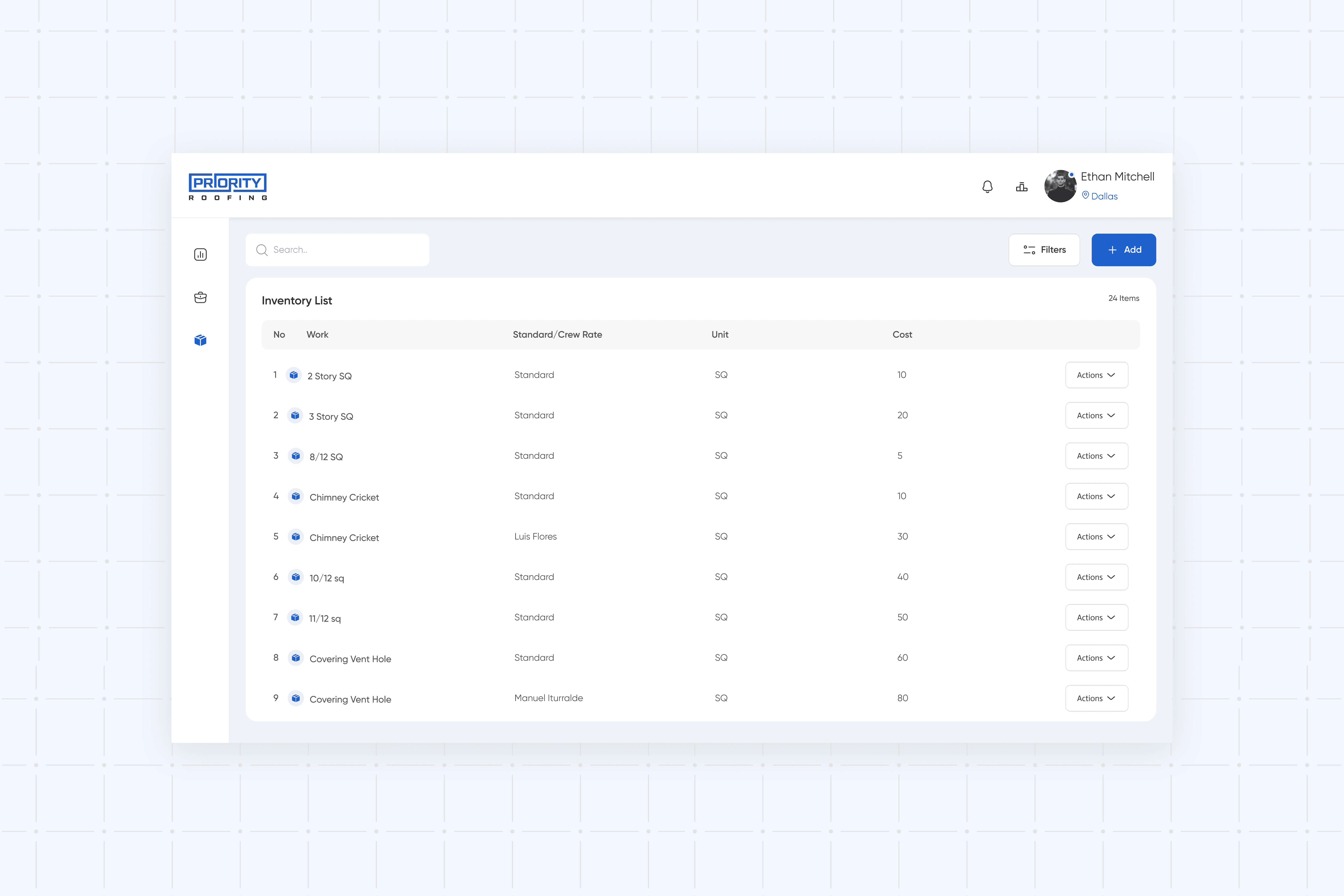
Task: Open the leaderboard podium icon
Action: [1022, 187]
